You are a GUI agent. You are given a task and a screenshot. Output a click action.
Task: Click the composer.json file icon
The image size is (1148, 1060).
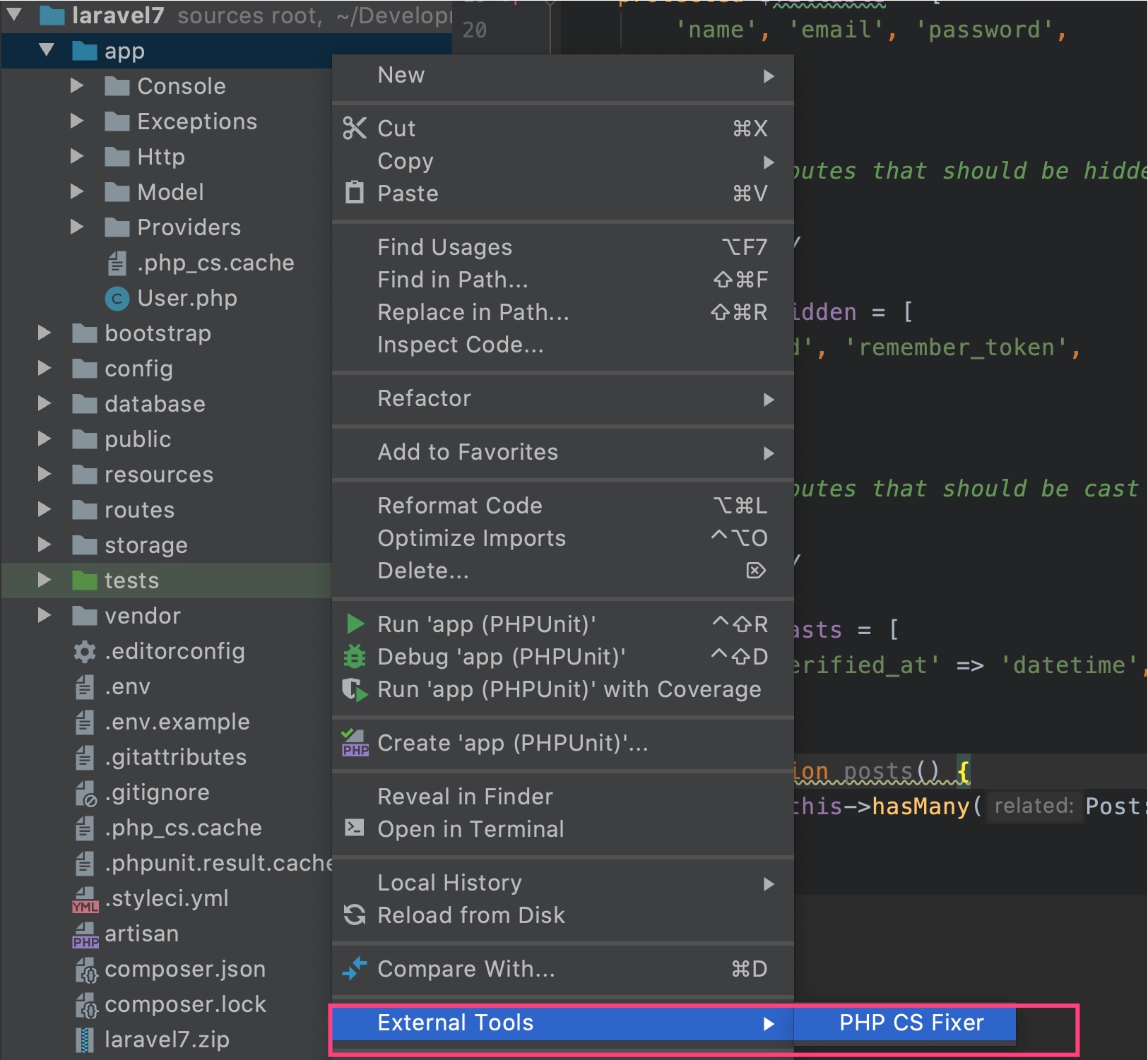coord(85,970)
